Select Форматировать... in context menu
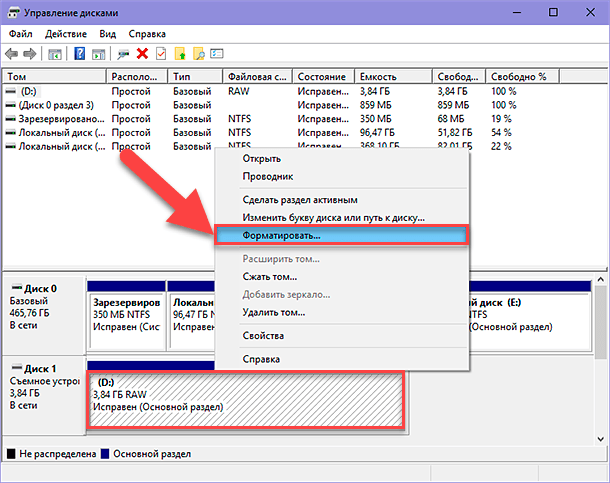610x483 pixels. point(341,235)
